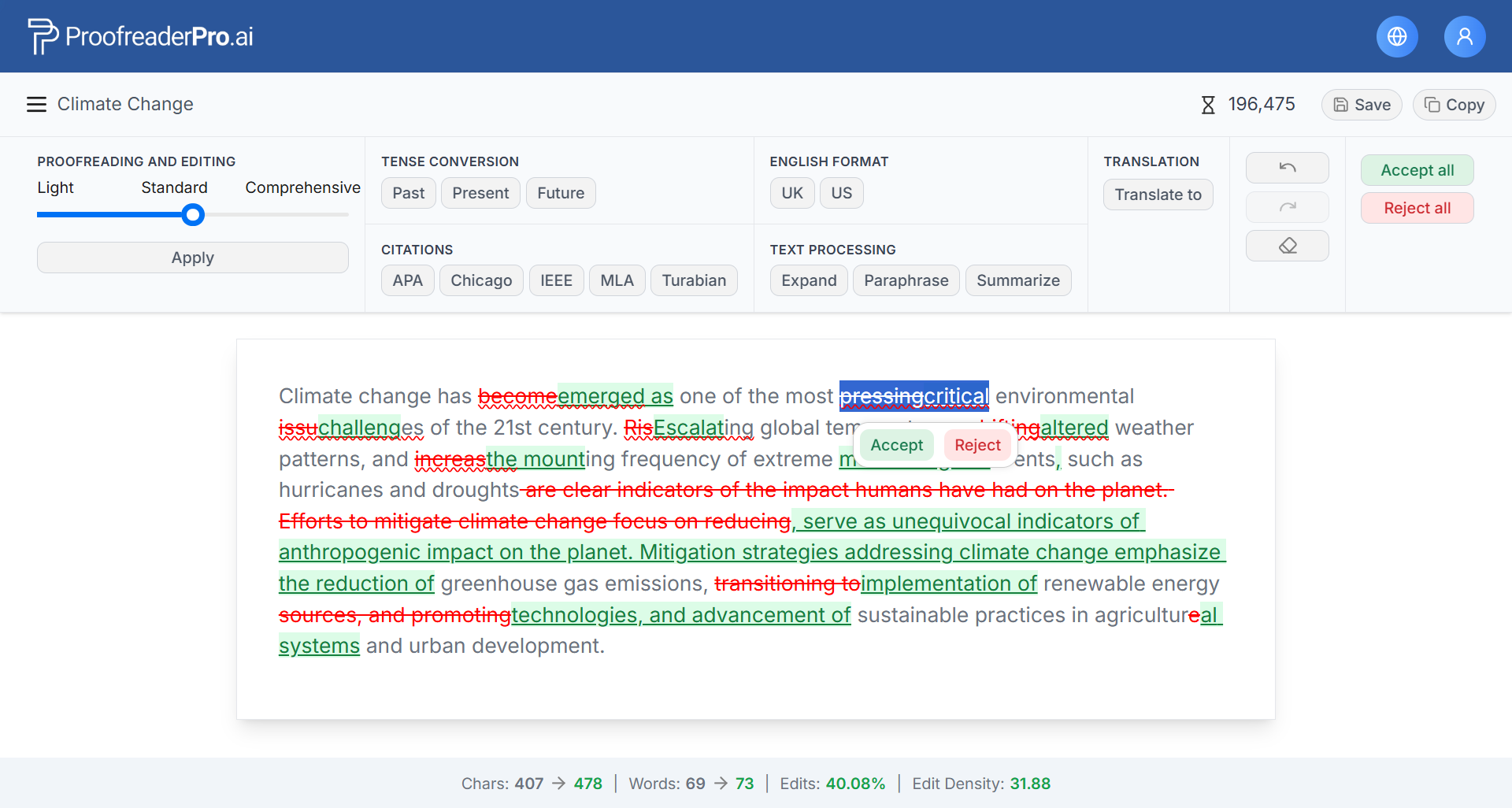1512x808 pixels.
Task: Select US English format
Action: point(841,193)
